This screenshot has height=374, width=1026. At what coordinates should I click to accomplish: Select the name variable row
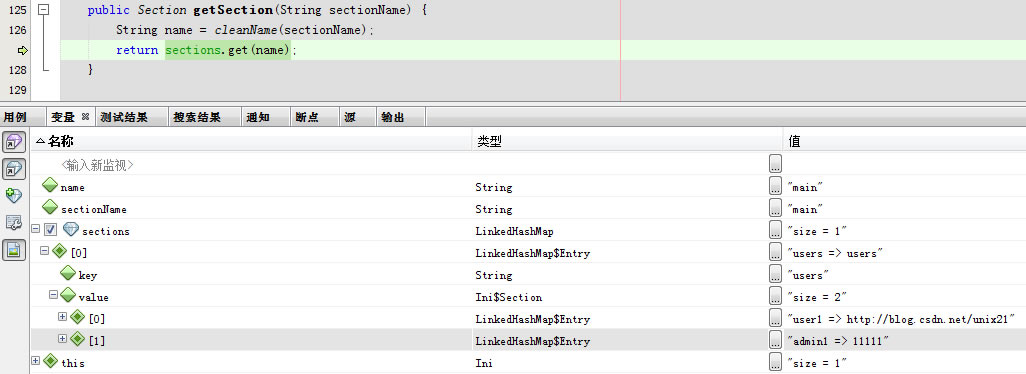pos(528,187)
